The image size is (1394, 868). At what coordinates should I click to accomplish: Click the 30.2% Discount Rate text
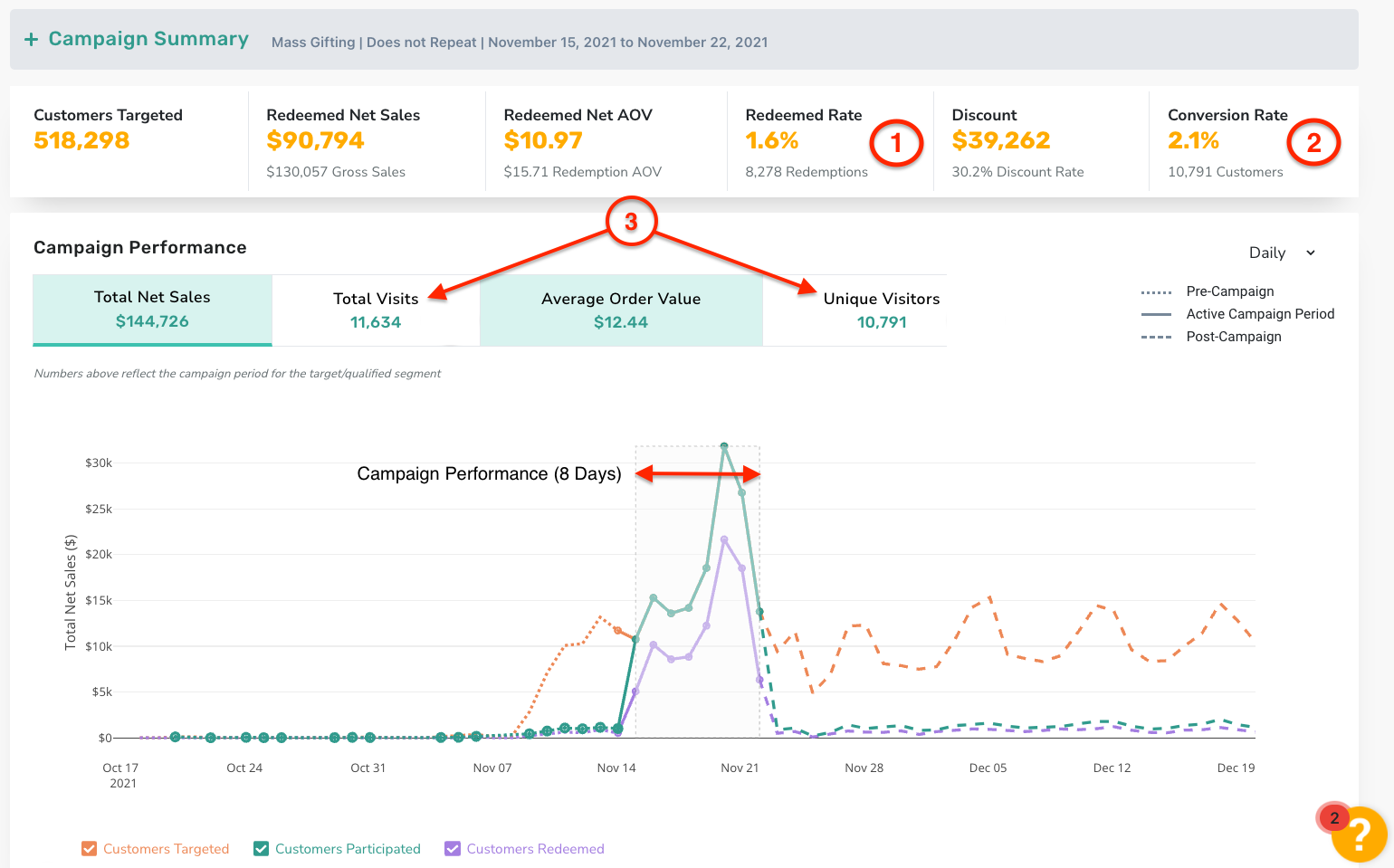tap(1017, 172)
